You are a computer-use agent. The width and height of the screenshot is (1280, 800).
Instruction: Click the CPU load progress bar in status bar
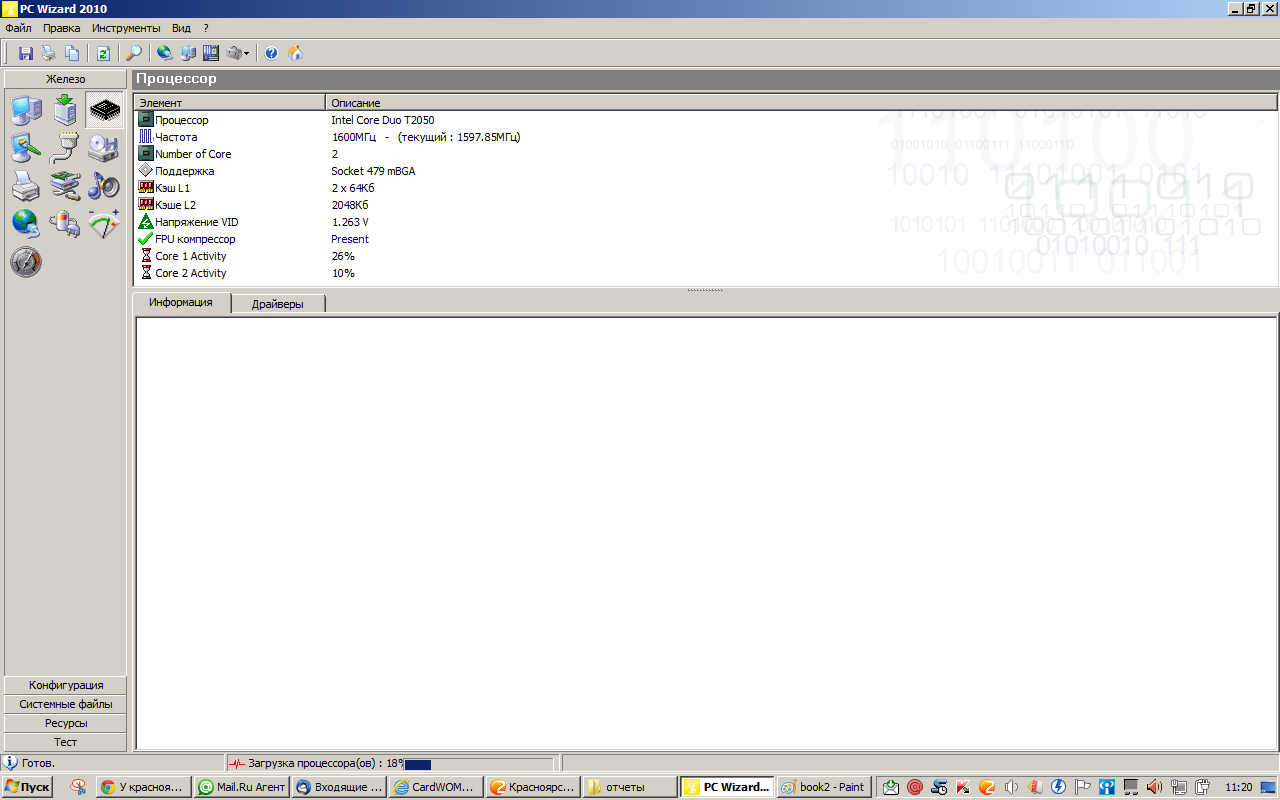[478, 764]
